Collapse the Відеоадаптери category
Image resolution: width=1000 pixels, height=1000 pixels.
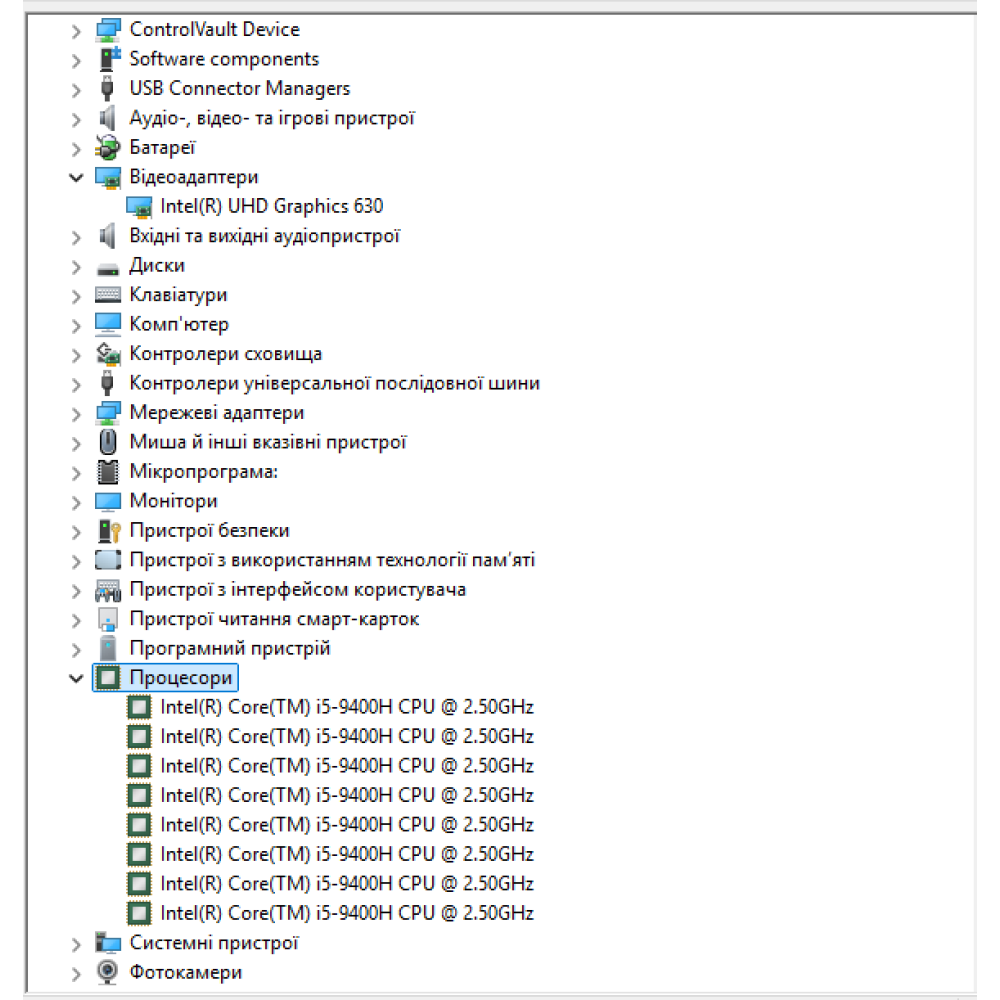[x=76, y=178]
